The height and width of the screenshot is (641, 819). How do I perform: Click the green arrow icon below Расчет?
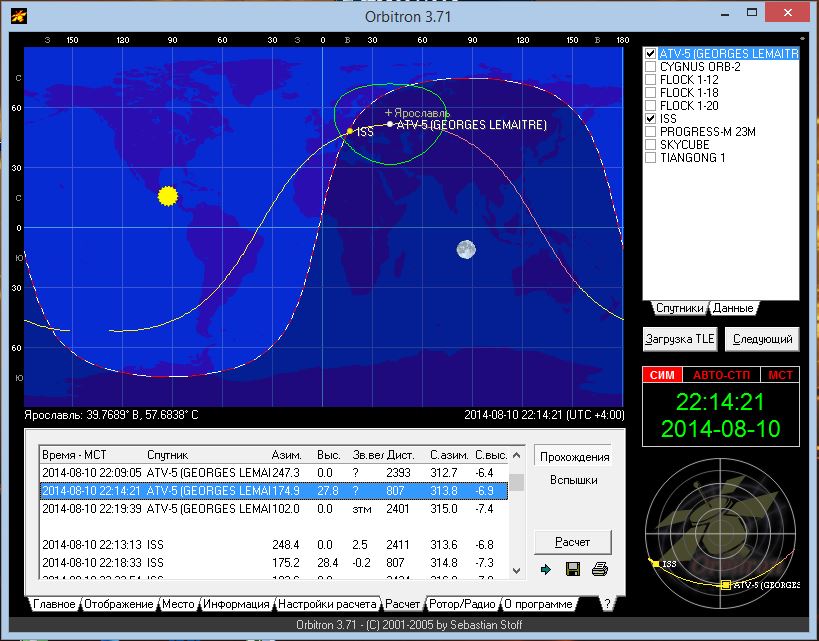pyautogui.click(x=546, y=569)
